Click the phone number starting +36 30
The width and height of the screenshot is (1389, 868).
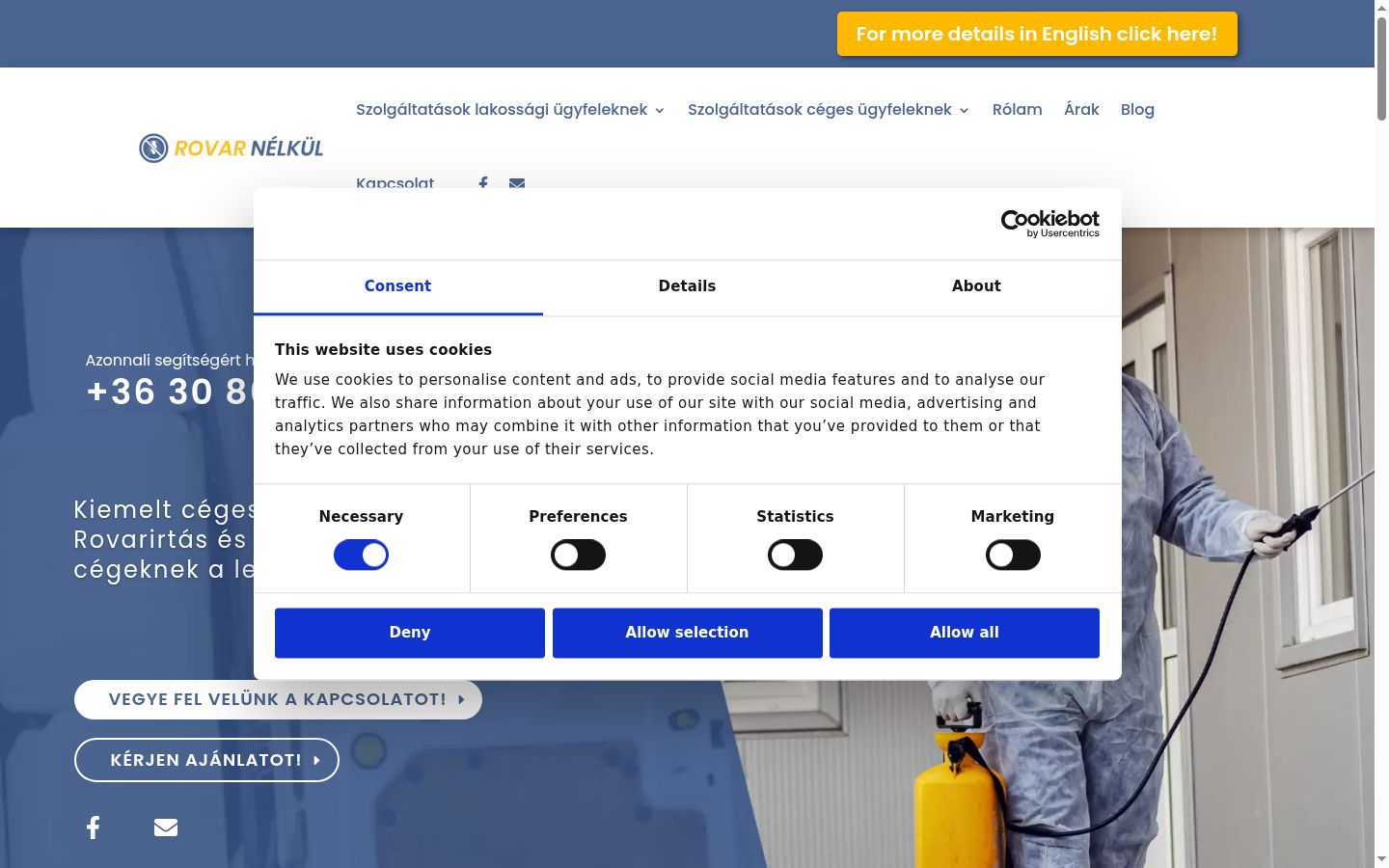point(170,392)
